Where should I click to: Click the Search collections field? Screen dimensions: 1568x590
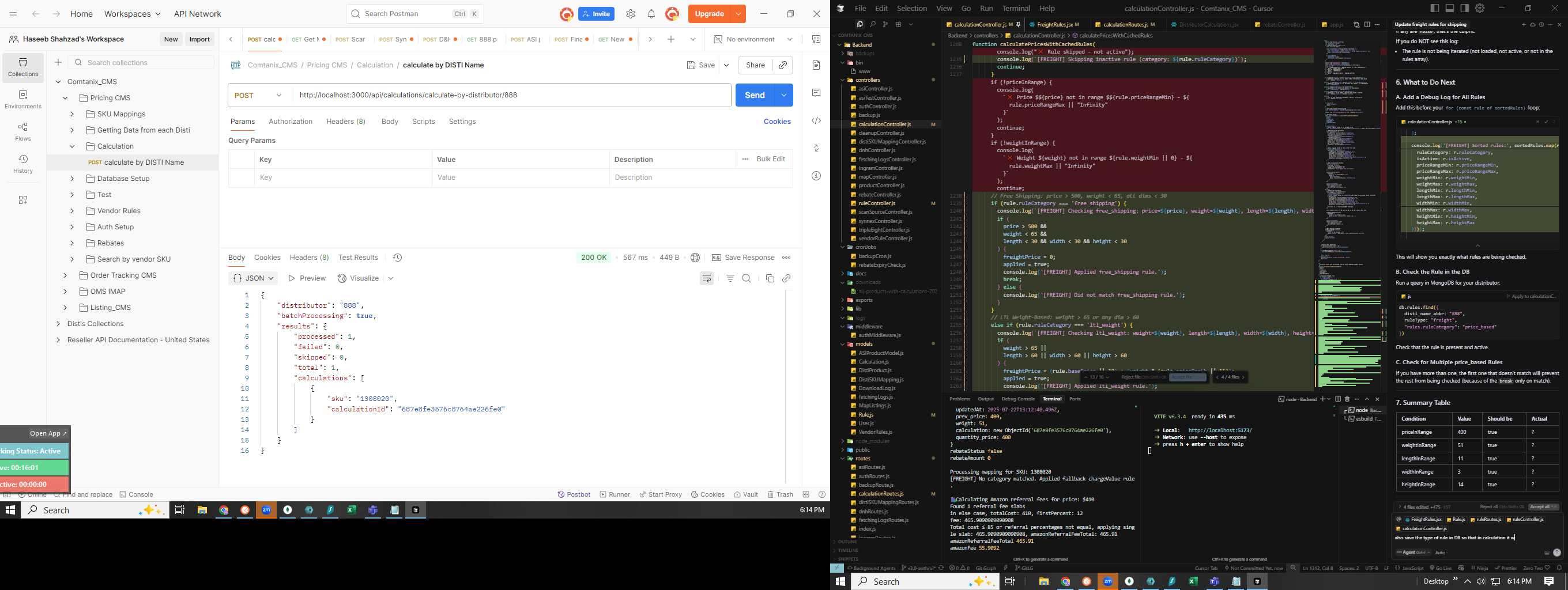pos(141,62)
